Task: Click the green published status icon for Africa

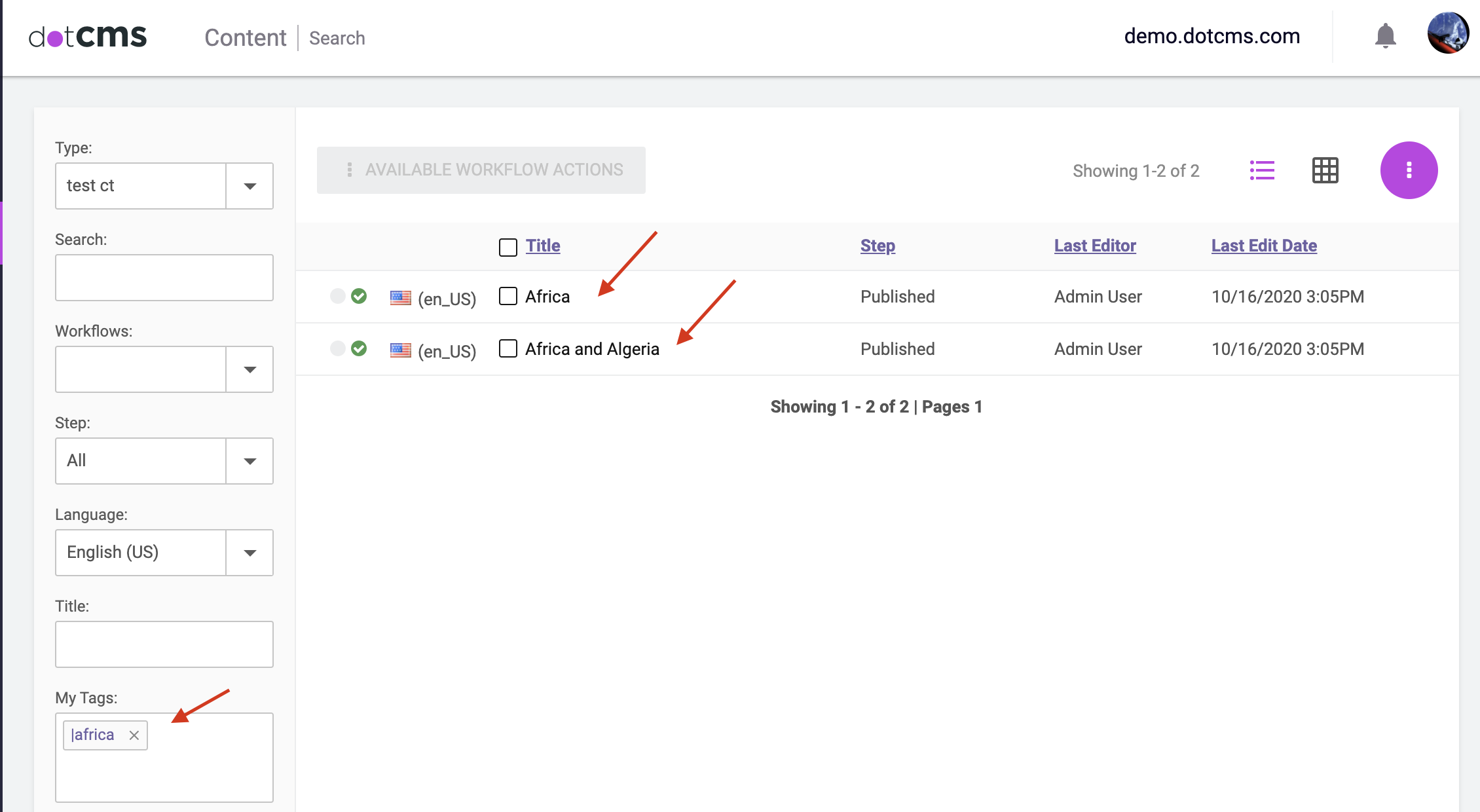Action: coord(359,295)
